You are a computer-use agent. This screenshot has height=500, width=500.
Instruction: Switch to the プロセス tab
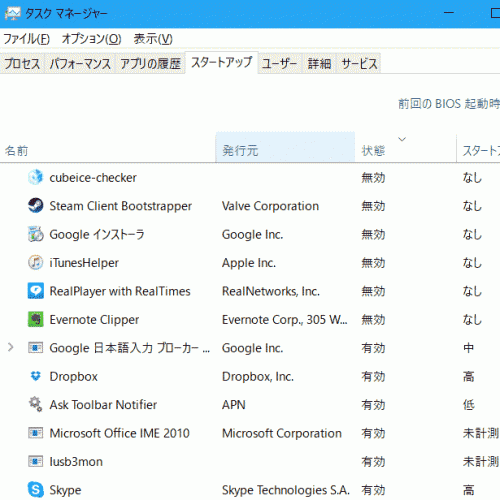tap(22, 63)
